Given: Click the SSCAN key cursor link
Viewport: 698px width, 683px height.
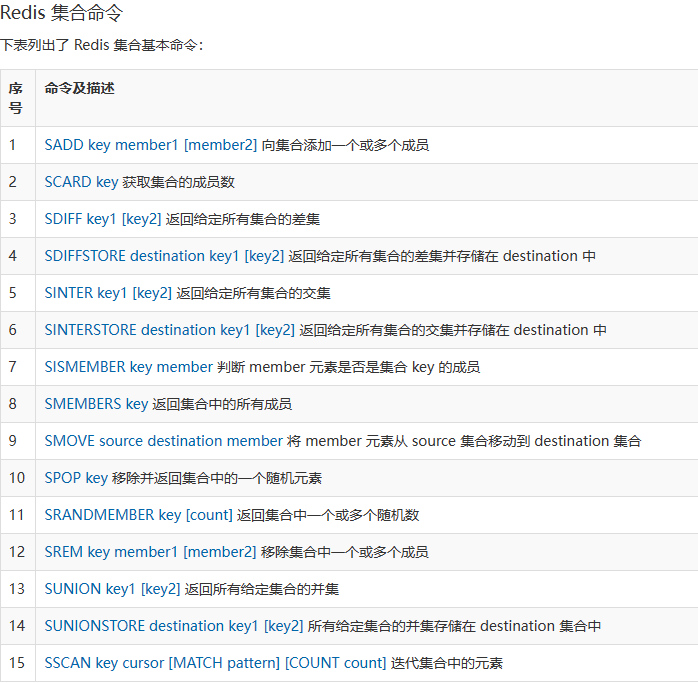Looking at the screenshot, I should click(215, 663).
